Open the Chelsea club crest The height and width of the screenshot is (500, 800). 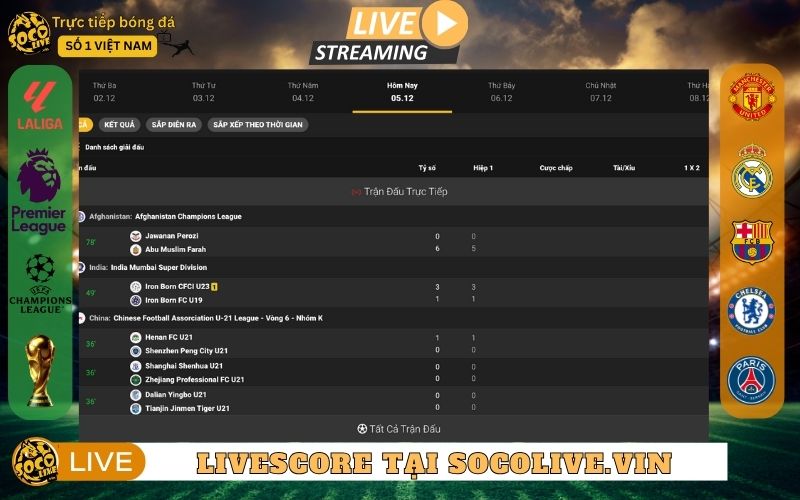point(752,311)
